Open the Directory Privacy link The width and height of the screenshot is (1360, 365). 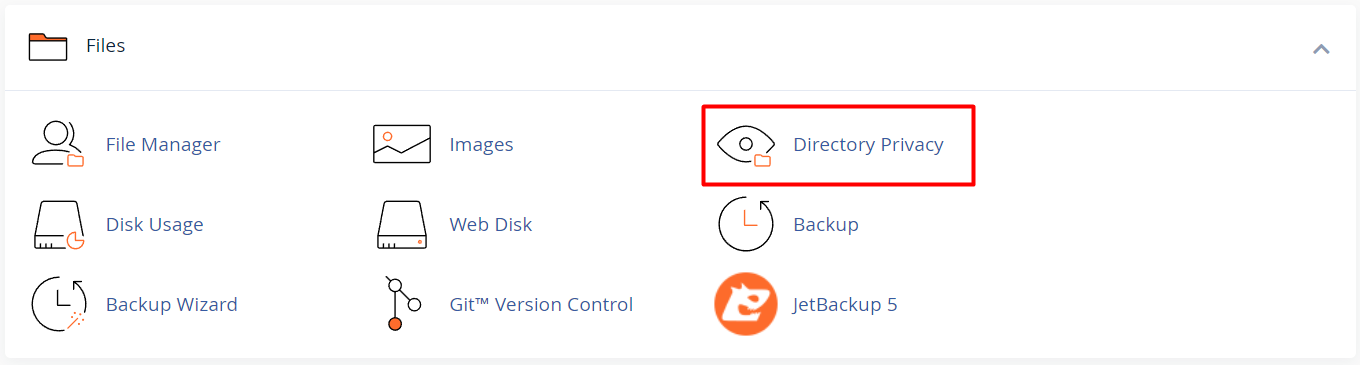[x=868, y=145]
